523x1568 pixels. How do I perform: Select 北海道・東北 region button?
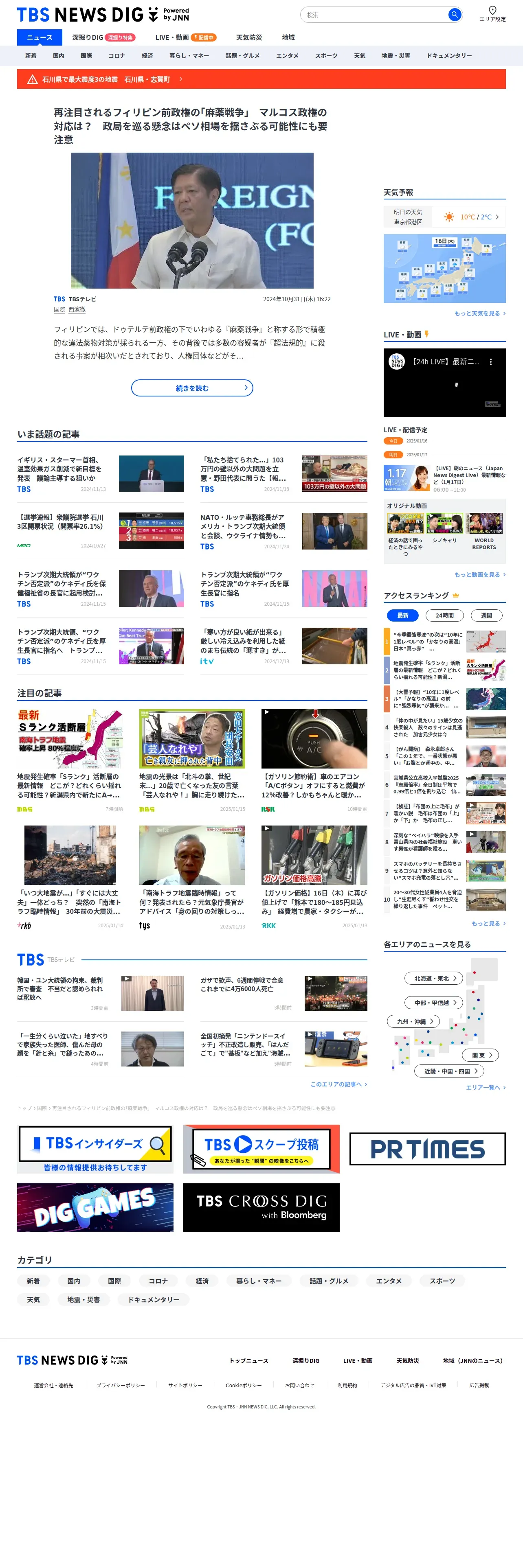point(434,978)
